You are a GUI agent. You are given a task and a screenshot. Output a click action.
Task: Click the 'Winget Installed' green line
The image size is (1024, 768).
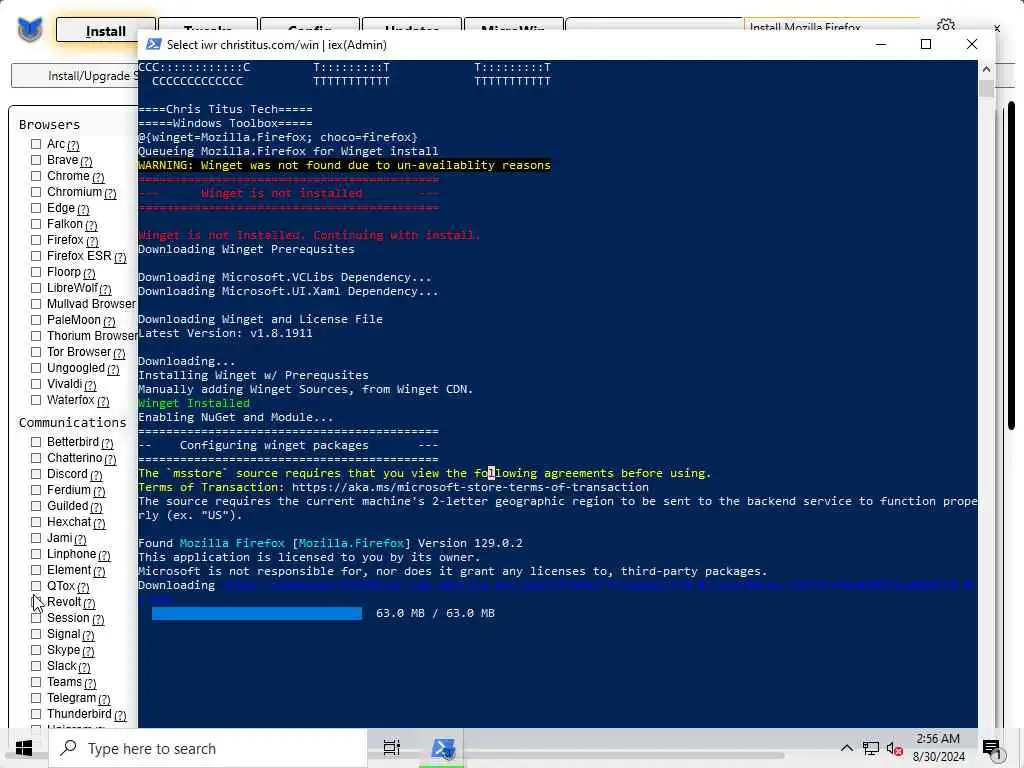(x=194, y=403)
